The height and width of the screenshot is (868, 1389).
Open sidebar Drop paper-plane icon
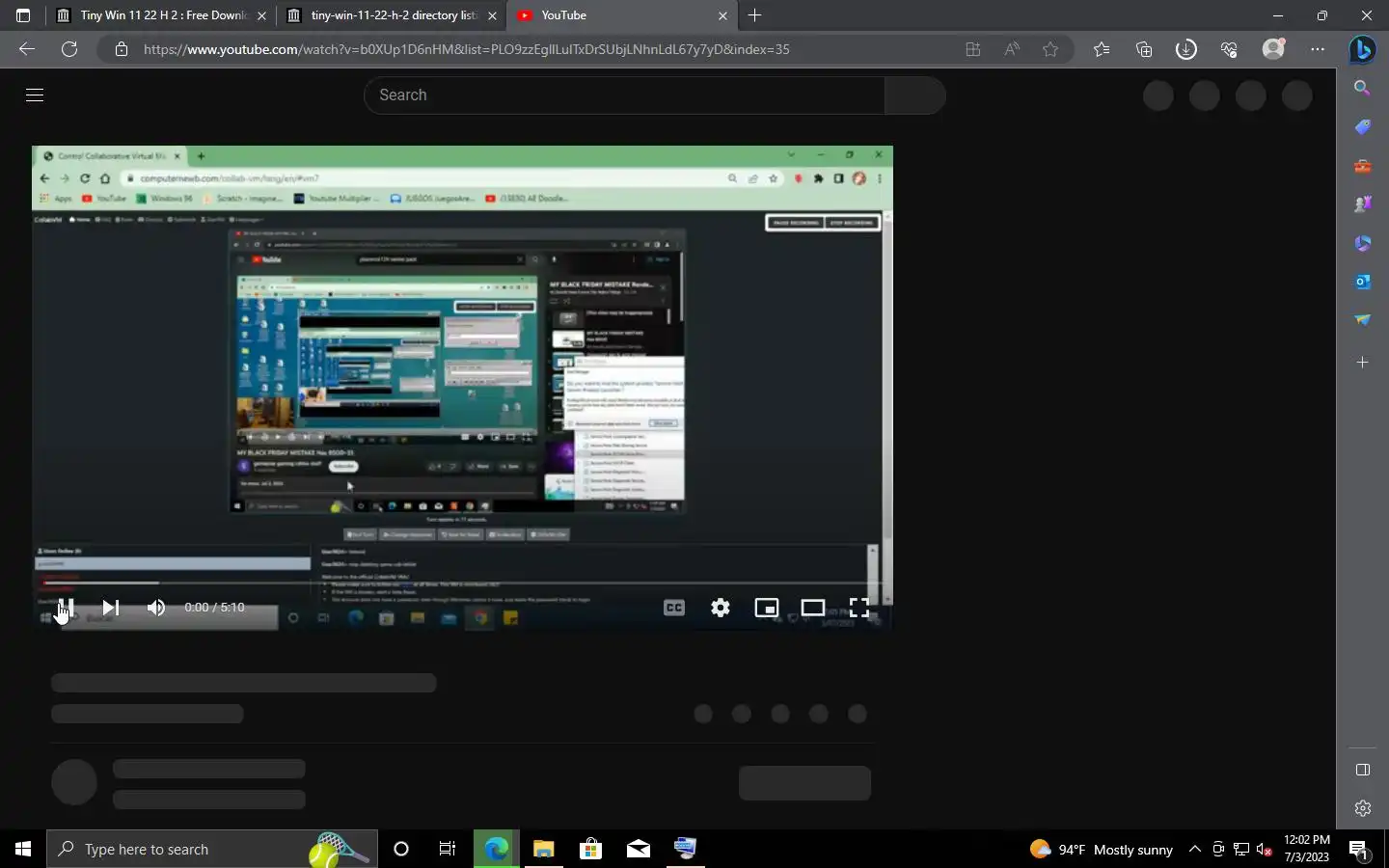[1362, 320]
